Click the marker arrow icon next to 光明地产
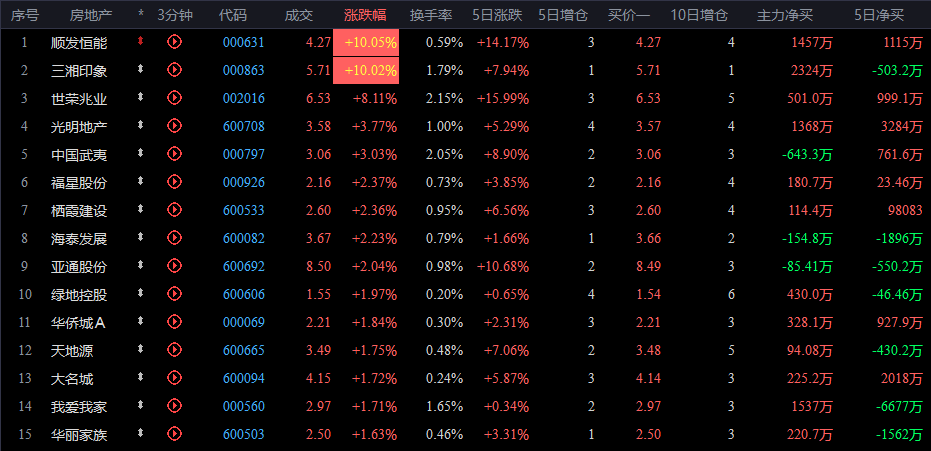 point(141,126)
